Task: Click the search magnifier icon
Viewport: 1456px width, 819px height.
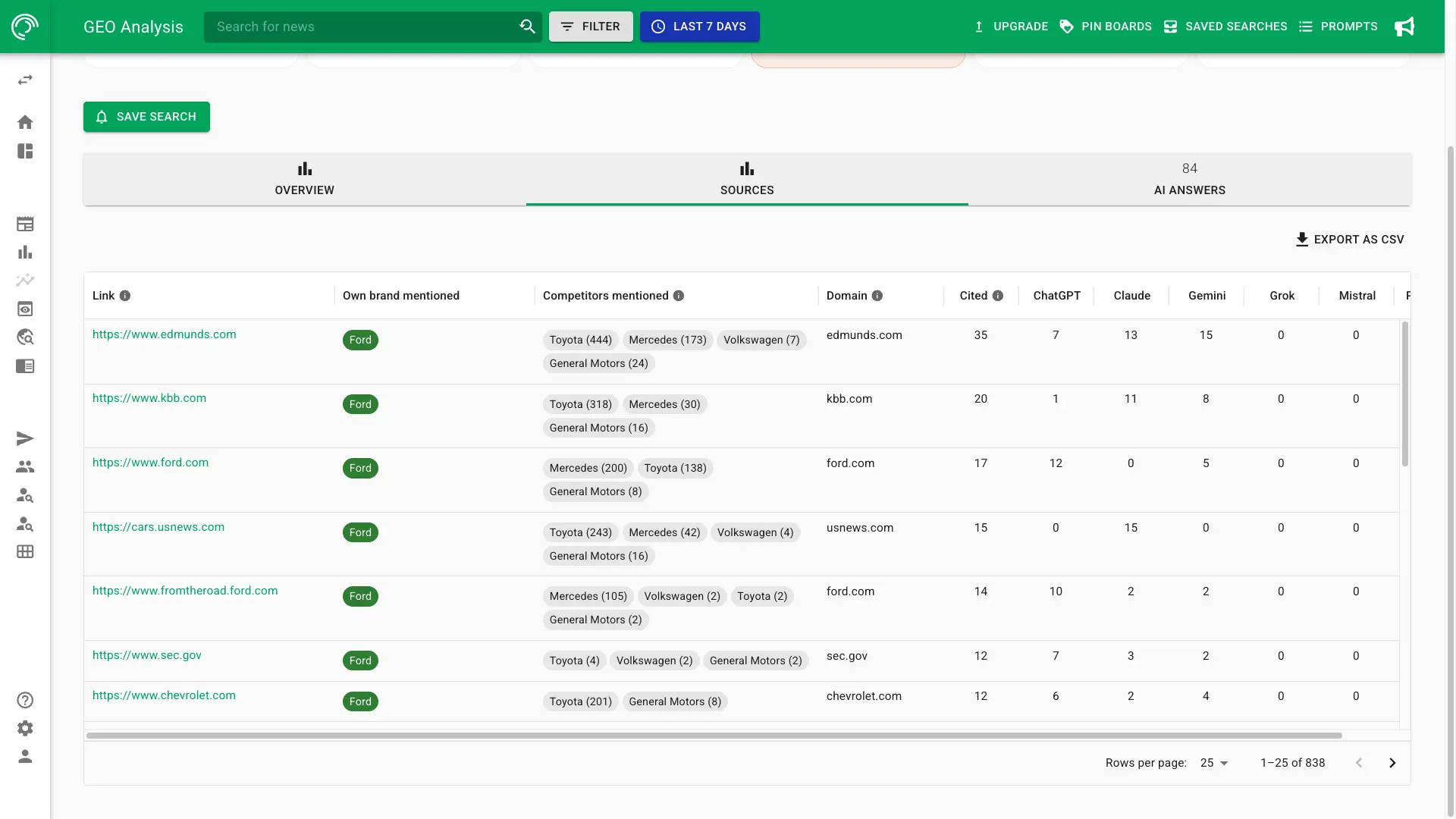Action: (527, 27)
